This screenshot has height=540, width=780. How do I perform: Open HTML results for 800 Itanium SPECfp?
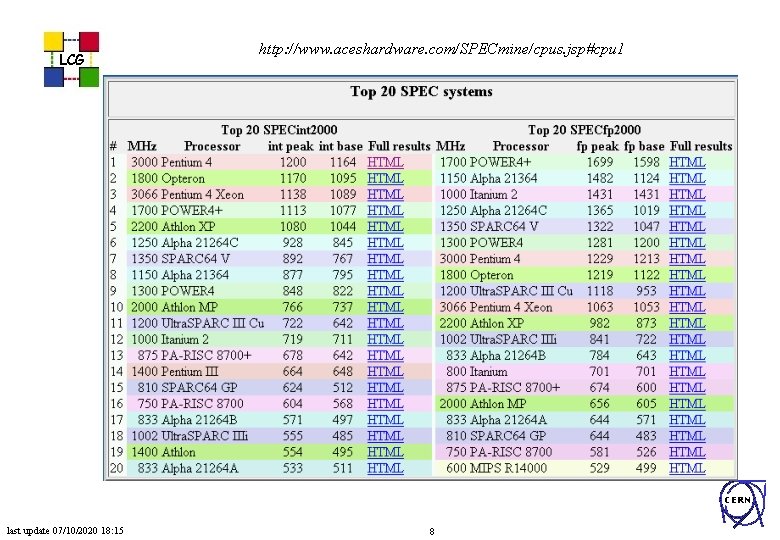coord(687,371)
